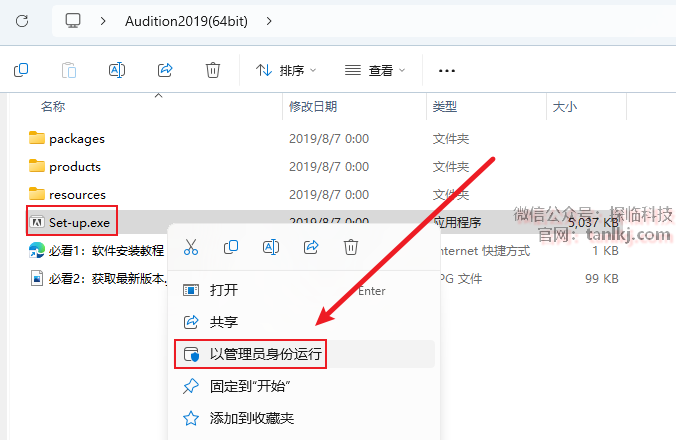Select Audition2019(64bit) breadcrumb
Viewport: 676px width, 440px height.
click(x=186, y=21)
